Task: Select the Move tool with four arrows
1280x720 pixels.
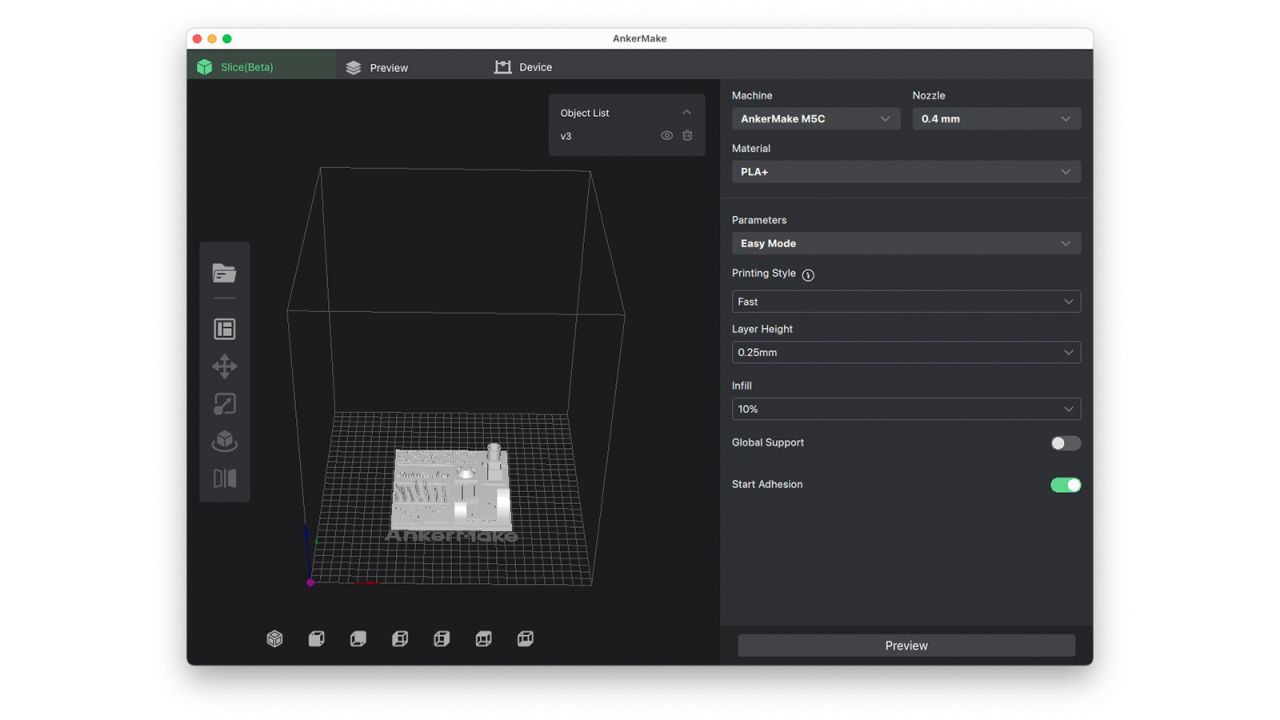Action: [224, 366]
